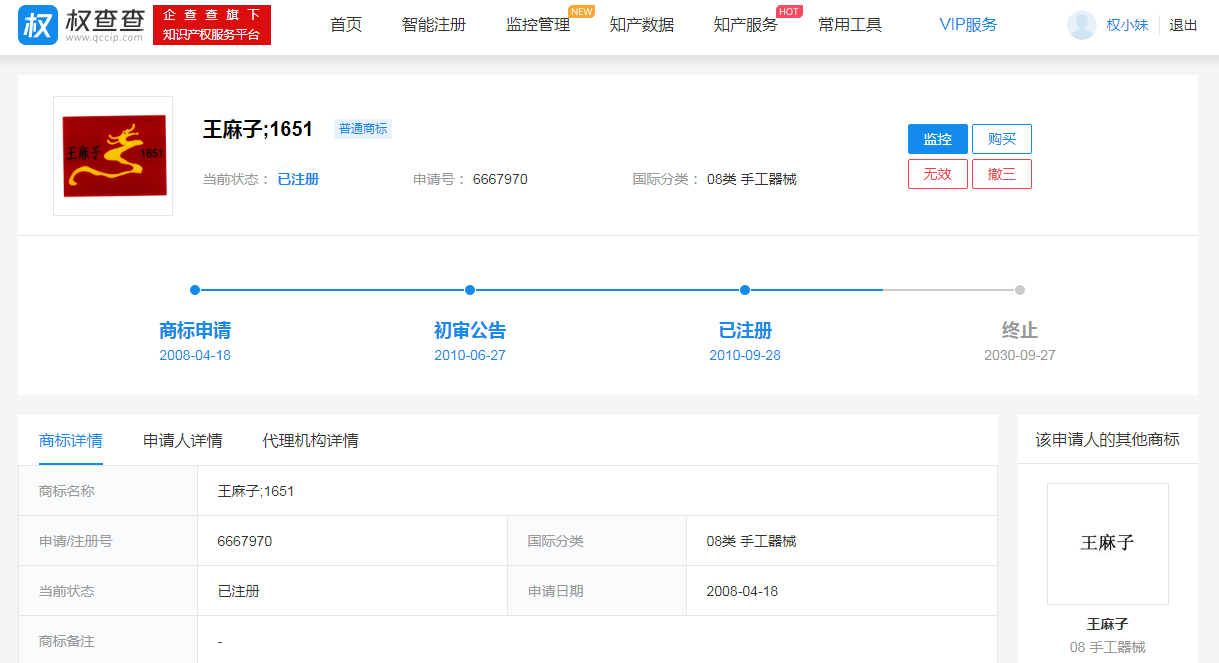1219x663 pixels.
Task: Click the 监控 button
Action: click(938, 139)
